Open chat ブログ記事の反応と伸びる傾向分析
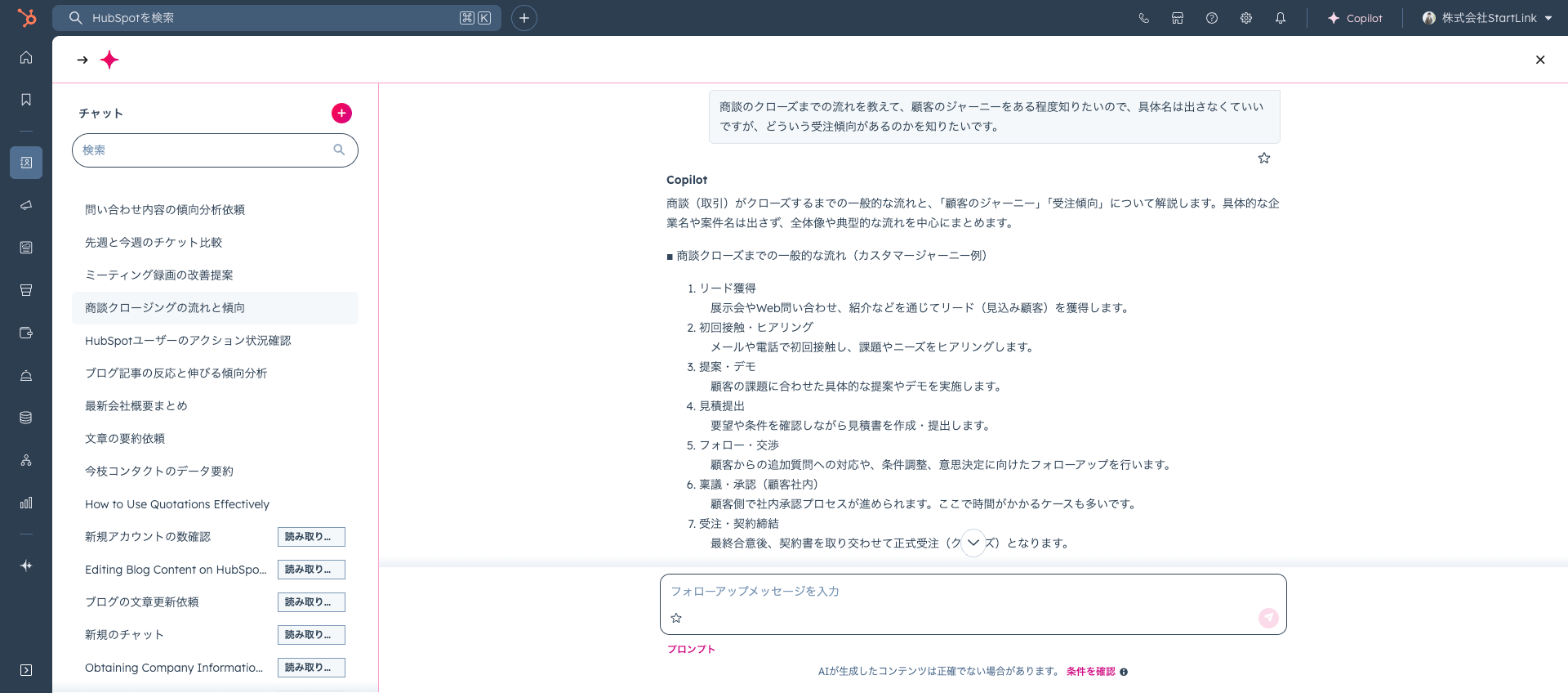This screenshot has height=693, width=1568. click(x=215, y=373)
